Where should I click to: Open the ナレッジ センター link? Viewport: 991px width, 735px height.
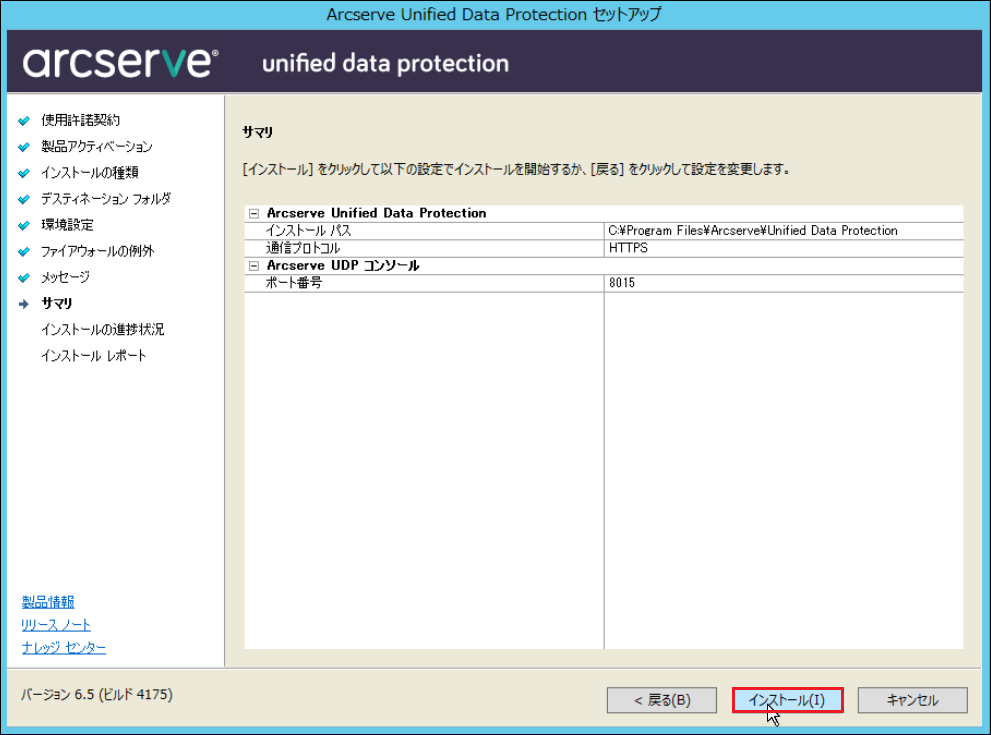coord(64,648)
